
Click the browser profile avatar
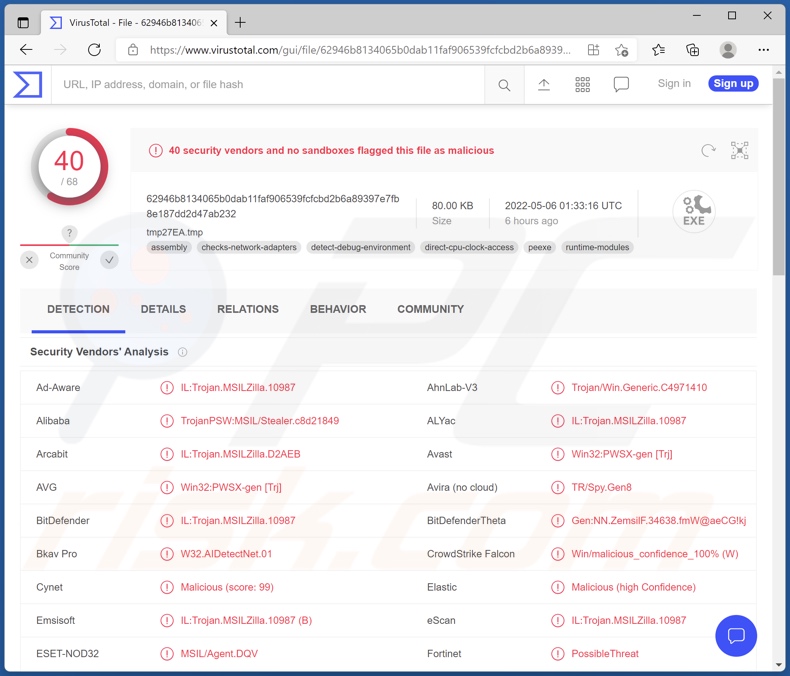click(x=728, y=49)
